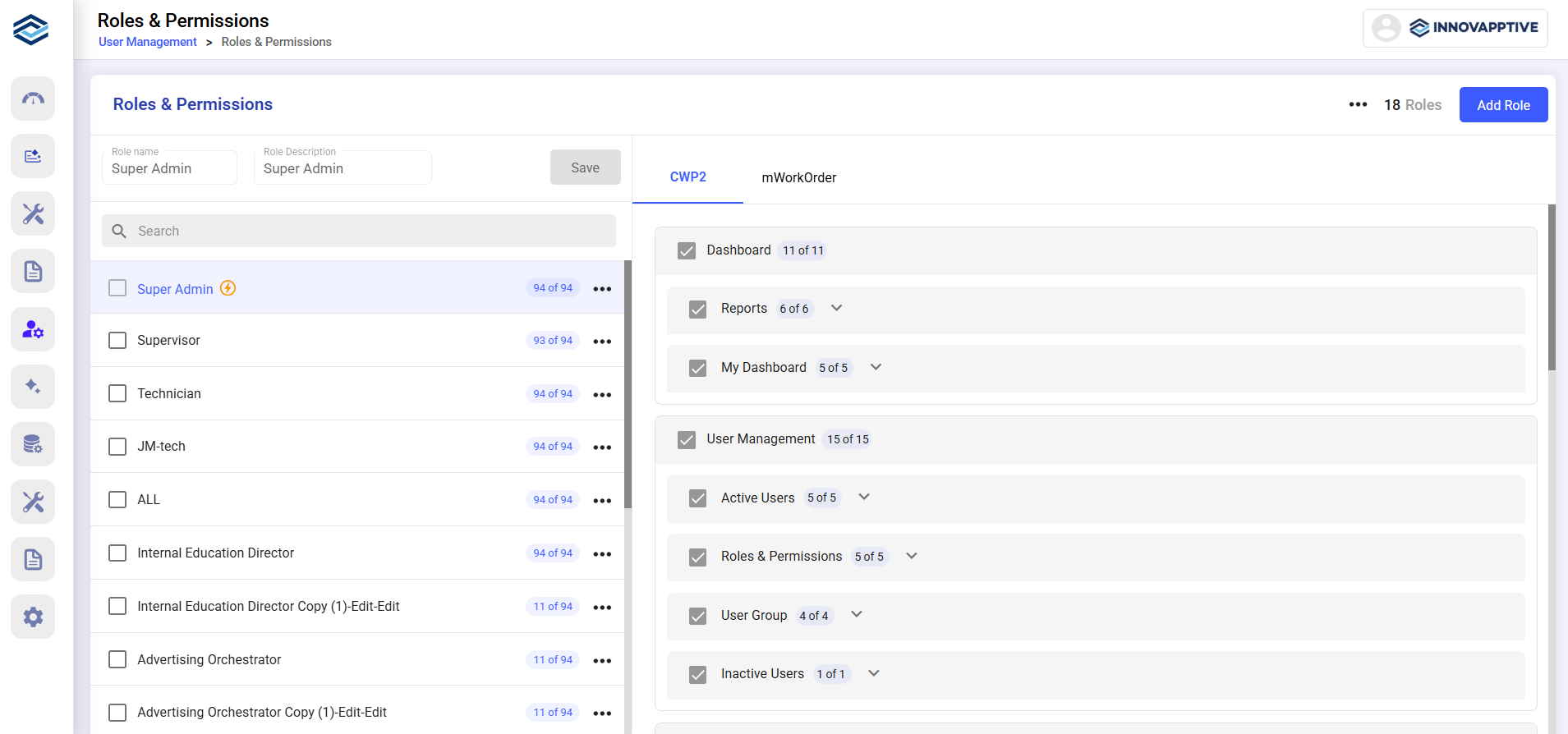Uncheck the User Group permission checkbox
This screenshot has height=734, width=1568.
pos(697,616)
